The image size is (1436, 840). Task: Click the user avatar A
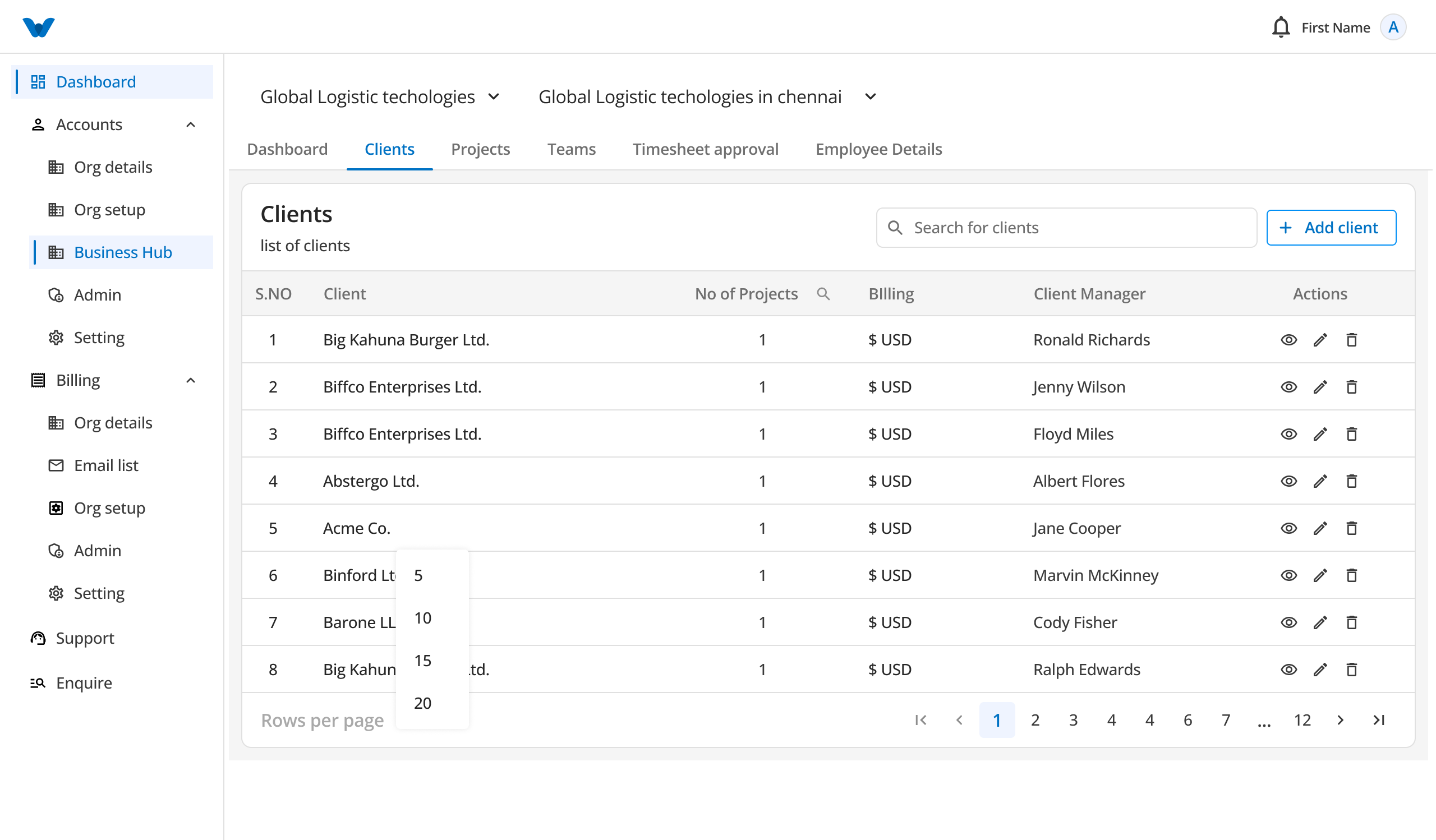point(1393,27)
